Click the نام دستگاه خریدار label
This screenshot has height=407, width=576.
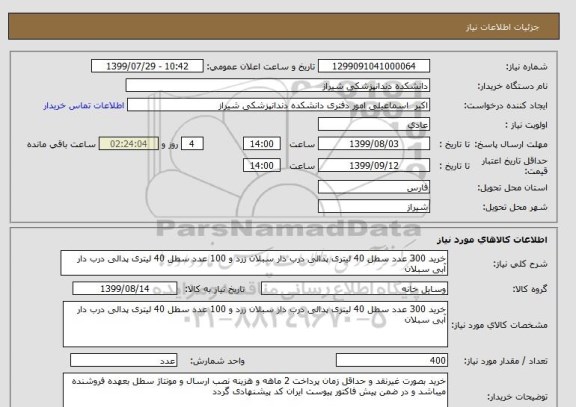512,86
